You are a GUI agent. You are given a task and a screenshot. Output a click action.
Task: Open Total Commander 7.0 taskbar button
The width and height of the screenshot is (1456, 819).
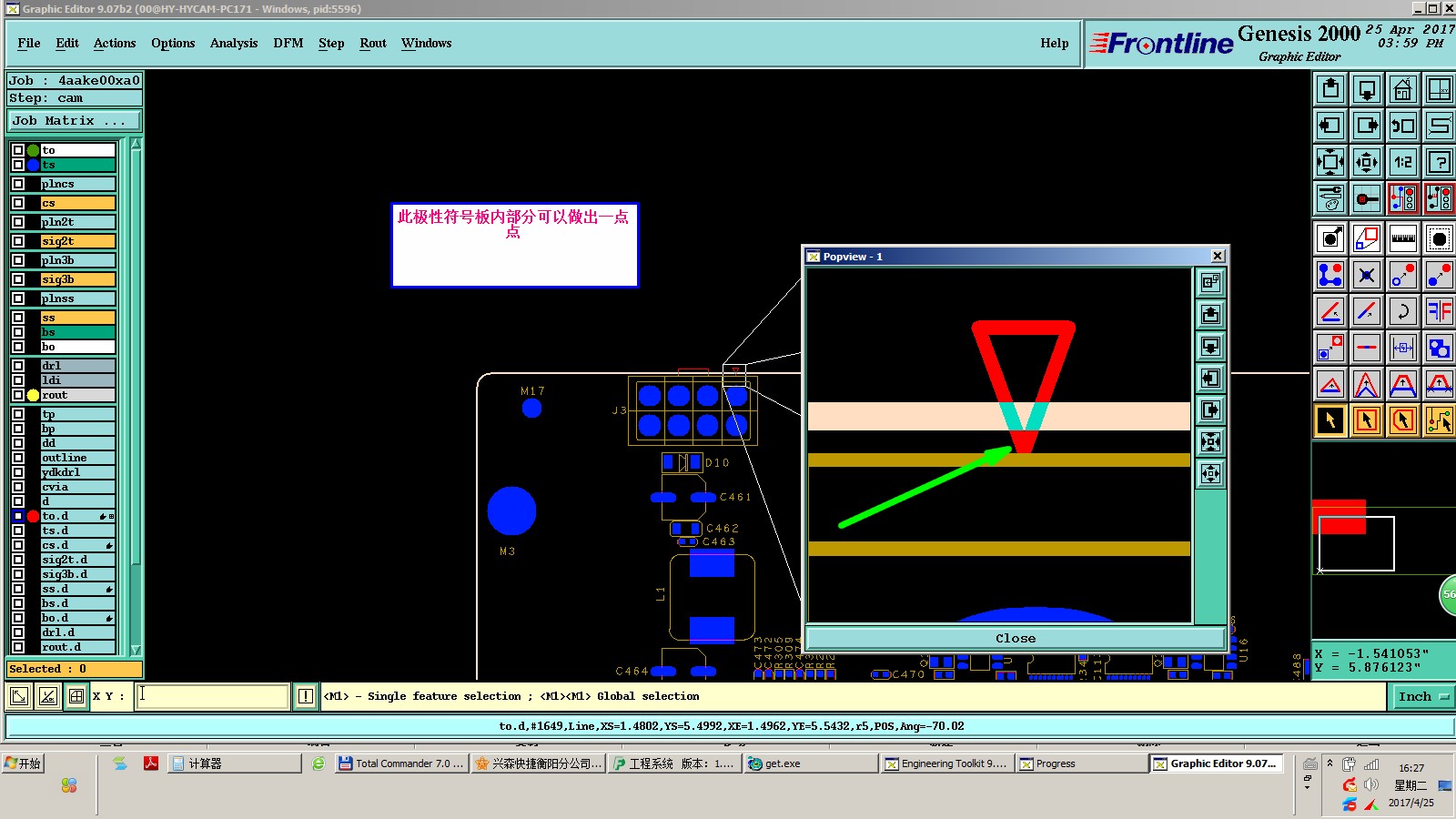click(401, 763)
